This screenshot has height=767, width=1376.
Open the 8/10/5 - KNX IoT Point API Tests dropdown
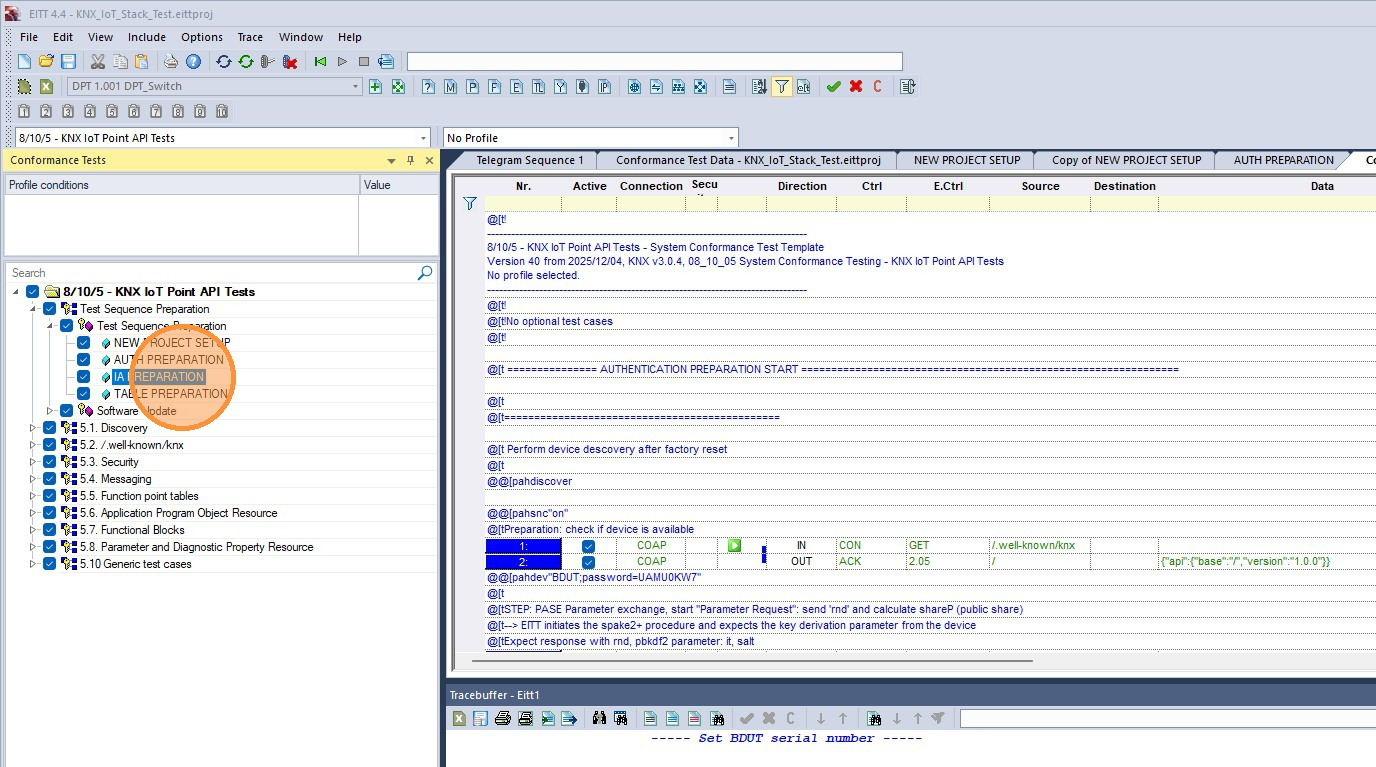(x=423, y=138)
